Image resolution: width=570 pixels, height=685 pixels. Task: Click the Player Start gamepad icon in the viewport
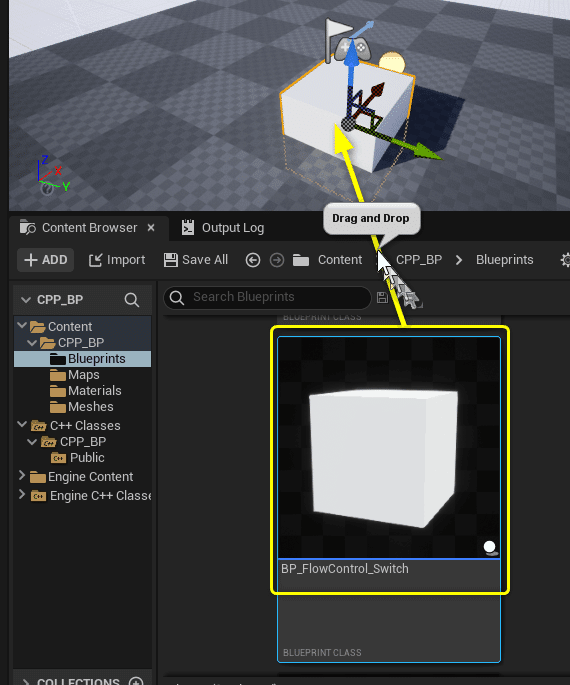353,47
